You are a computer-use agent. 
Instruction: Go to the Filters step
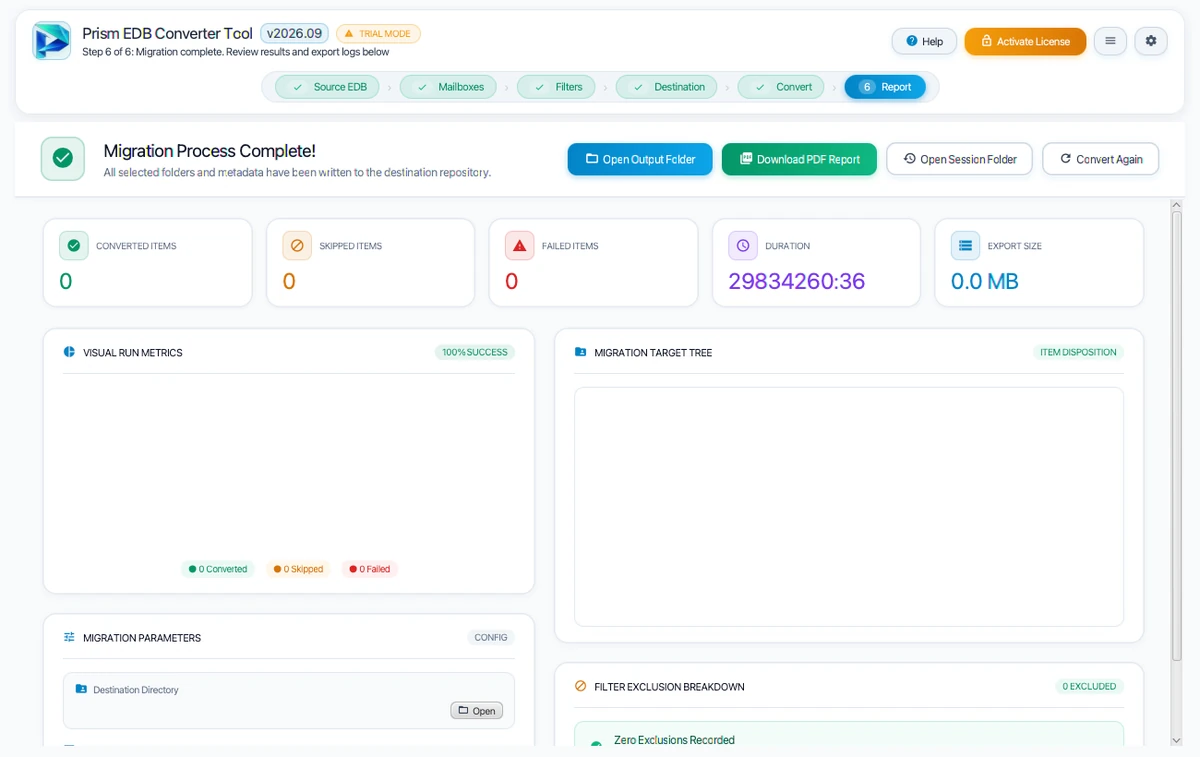click(556, 87)
